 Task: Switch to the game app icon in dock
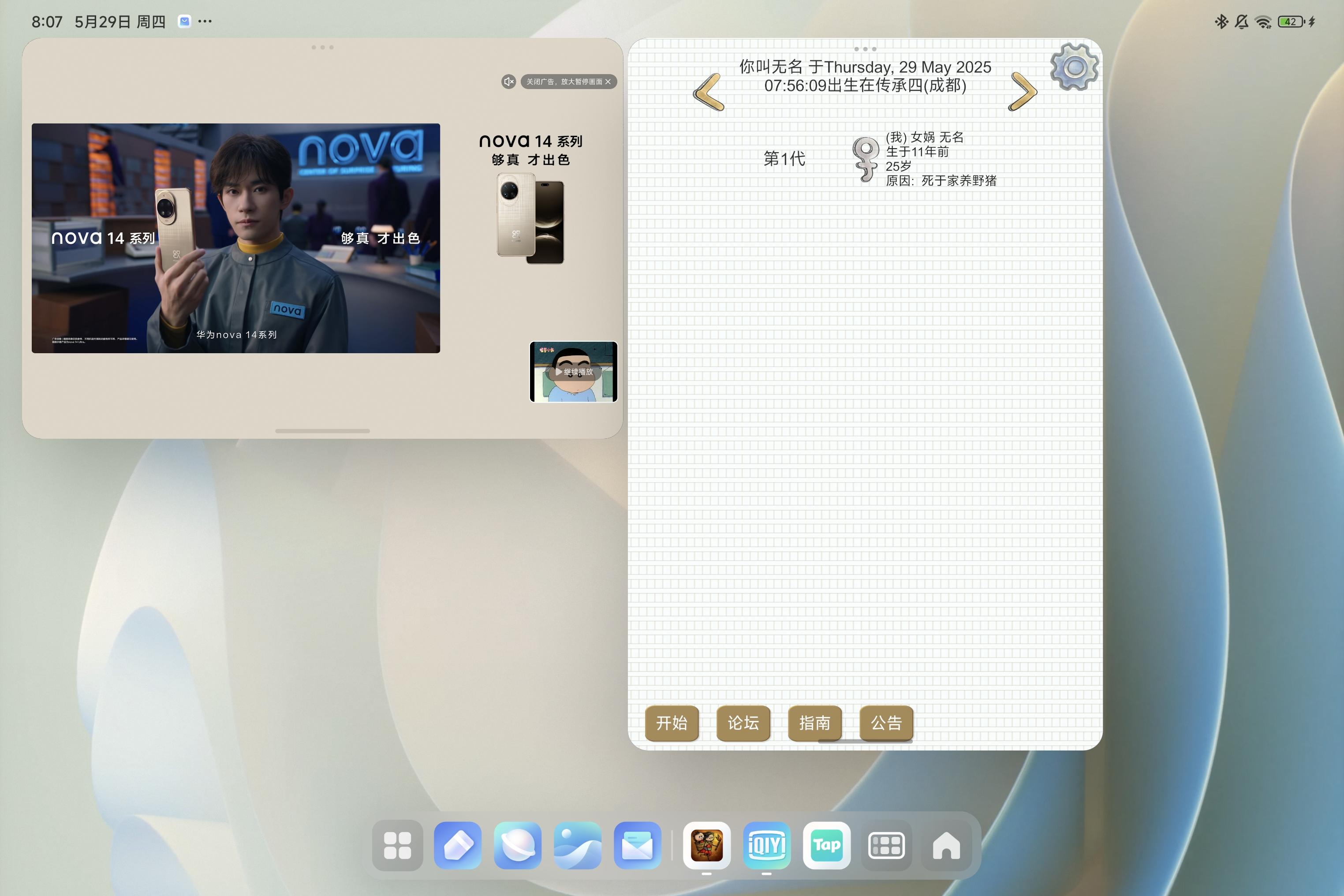coord(707,846)
